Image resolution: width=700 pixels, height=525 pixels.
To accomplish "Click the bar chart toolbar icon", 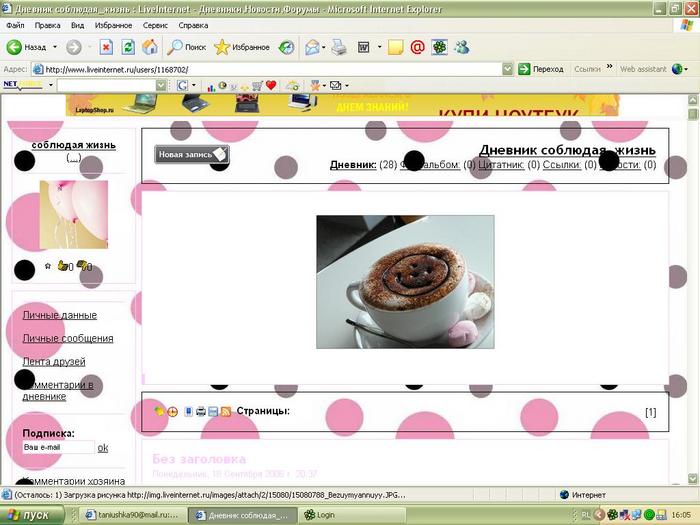I will (211, 86).
